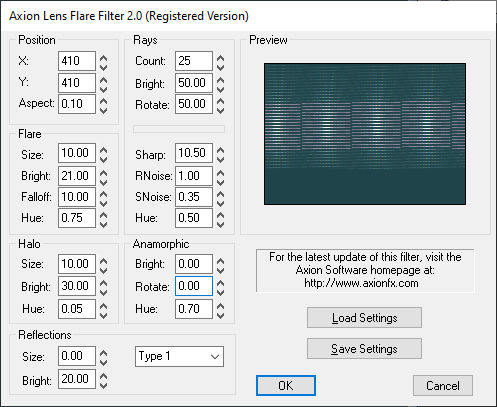Click the Flare Hue field
The height and width of the screenshot is (407, 497).
[x=77, y=218]
